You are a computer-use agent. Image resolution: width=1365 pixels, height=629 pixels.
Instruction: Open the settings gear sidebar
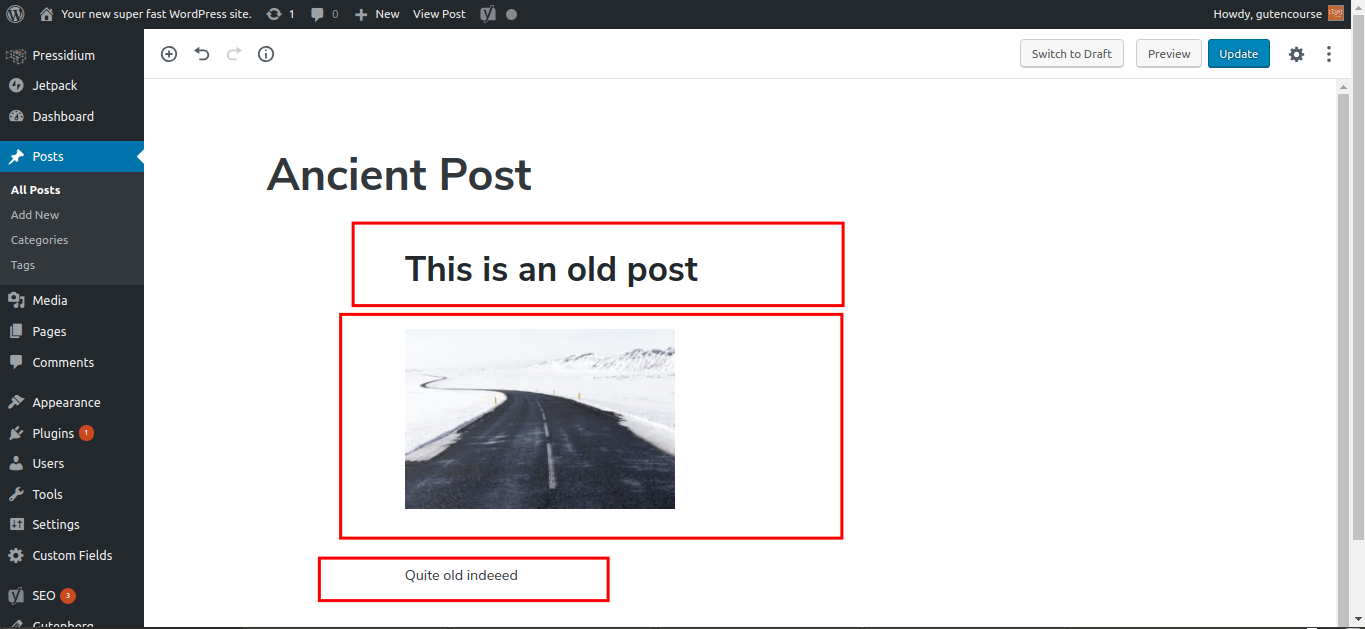coord(1296,54)
